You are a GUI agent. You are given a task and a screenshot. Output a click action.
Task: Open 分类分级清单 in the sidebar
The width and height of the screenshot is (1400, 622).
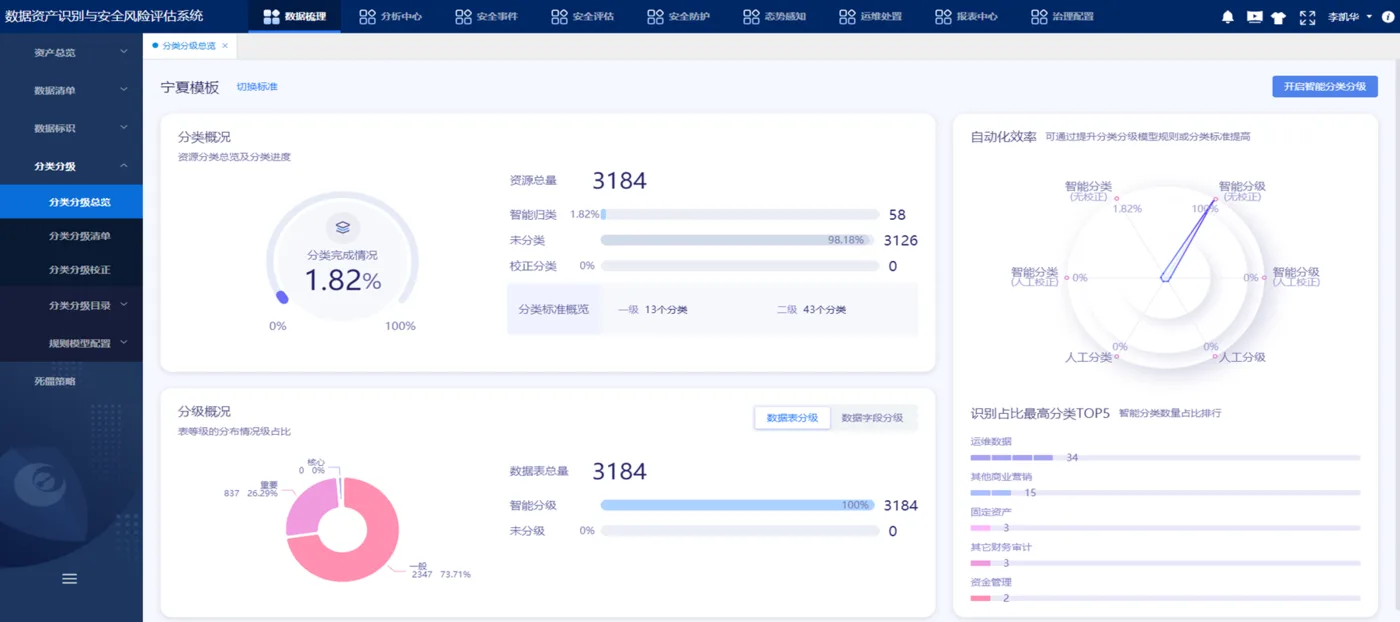coord(71,236)
